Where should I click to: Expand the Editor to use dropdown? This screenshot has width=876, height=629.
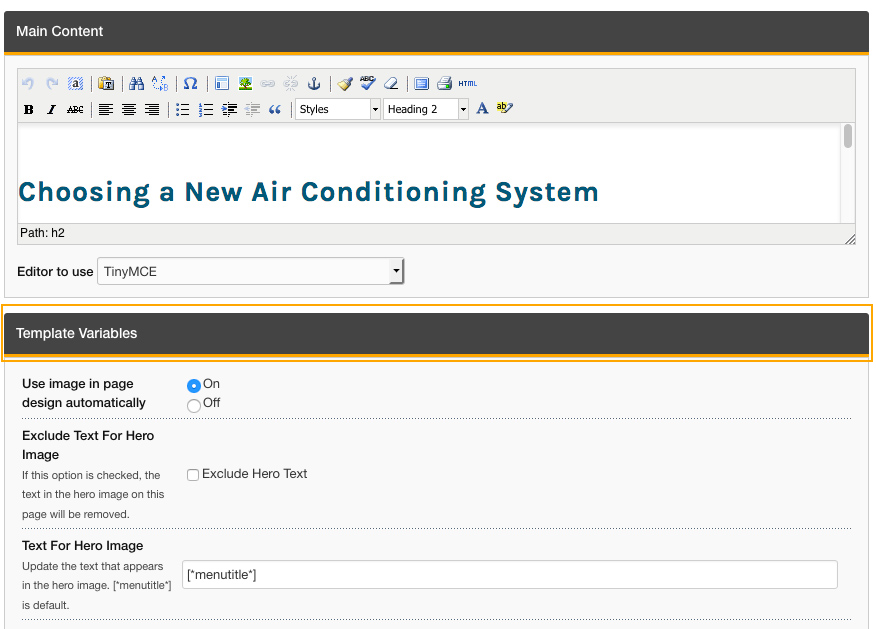250,271
